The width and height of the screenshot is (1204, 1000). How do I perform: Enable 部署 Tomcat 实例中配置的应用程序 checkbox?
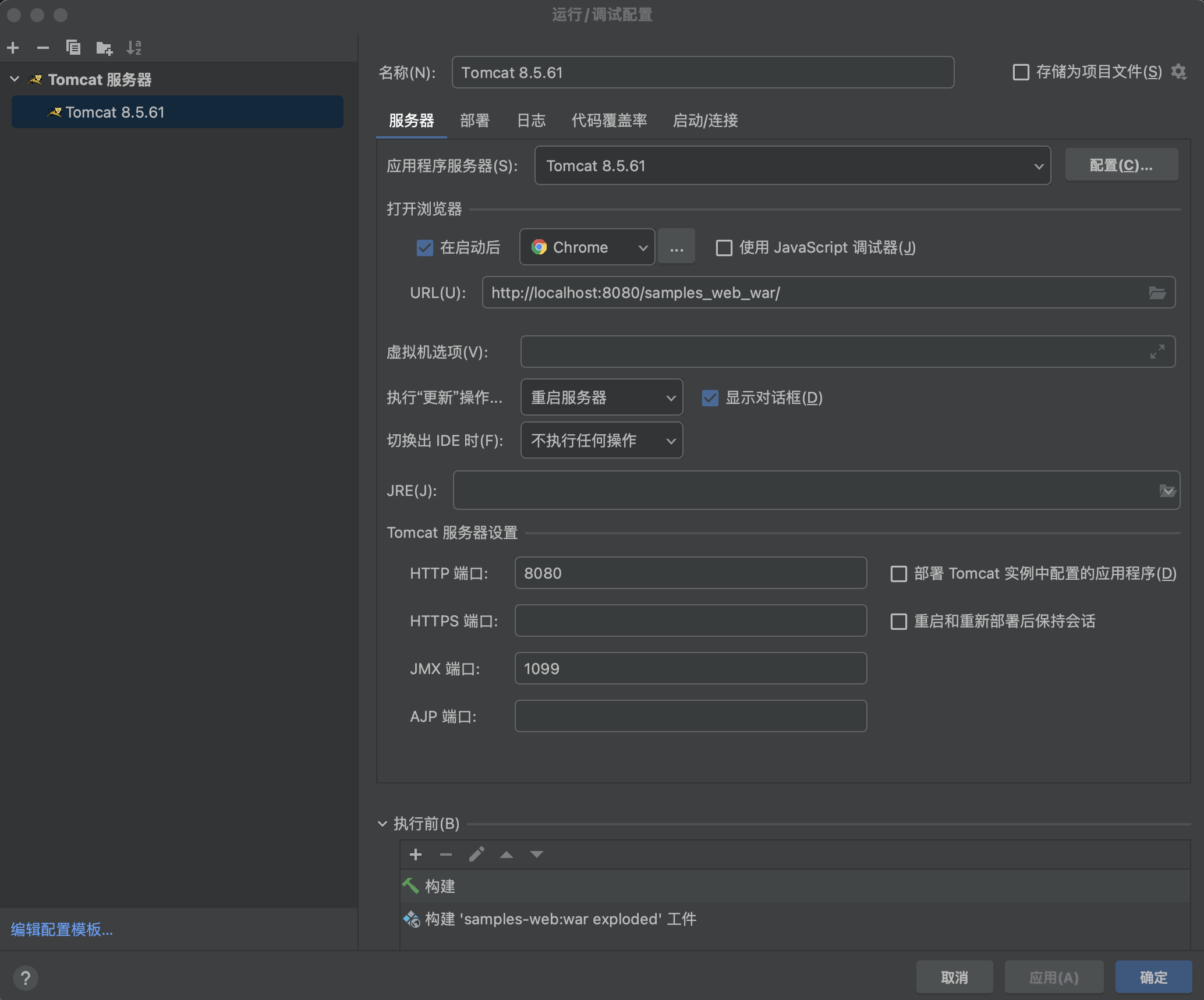coord(899,574)
